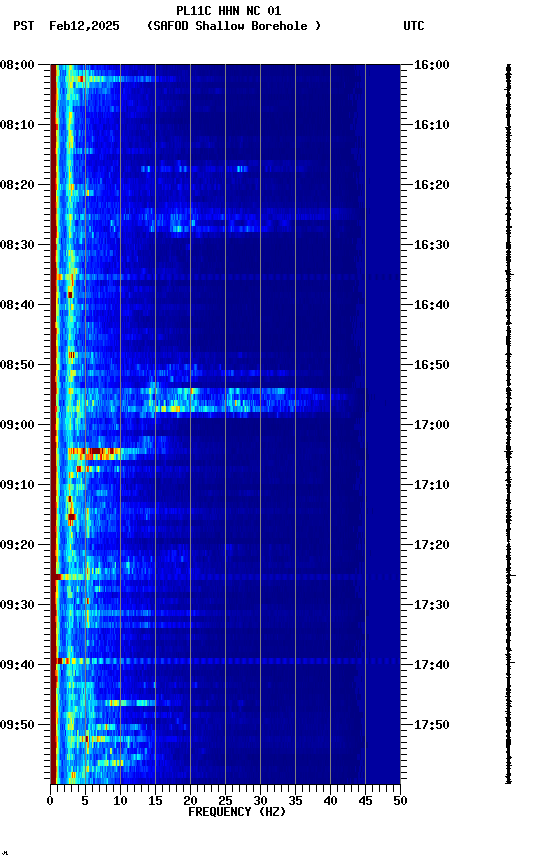This screenshot has width=552, height=864.
Task: Click the 15 Hz frequency axis label
Action: [x=155, y=801]
